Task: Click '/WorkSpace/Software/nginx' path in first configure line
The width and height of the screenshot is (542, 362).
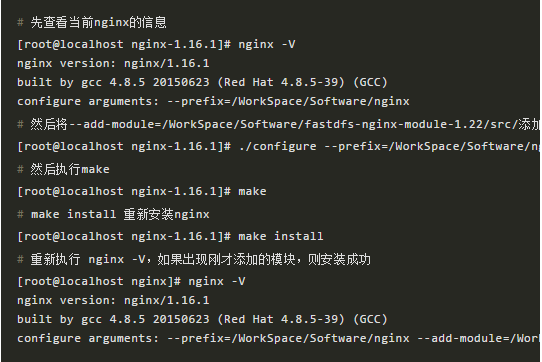Action: pos(320,101)
